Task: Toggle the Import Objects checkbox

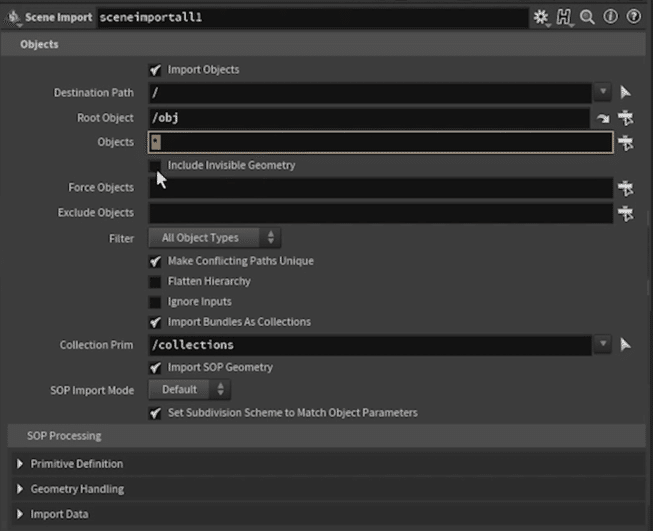Action: 155,70
